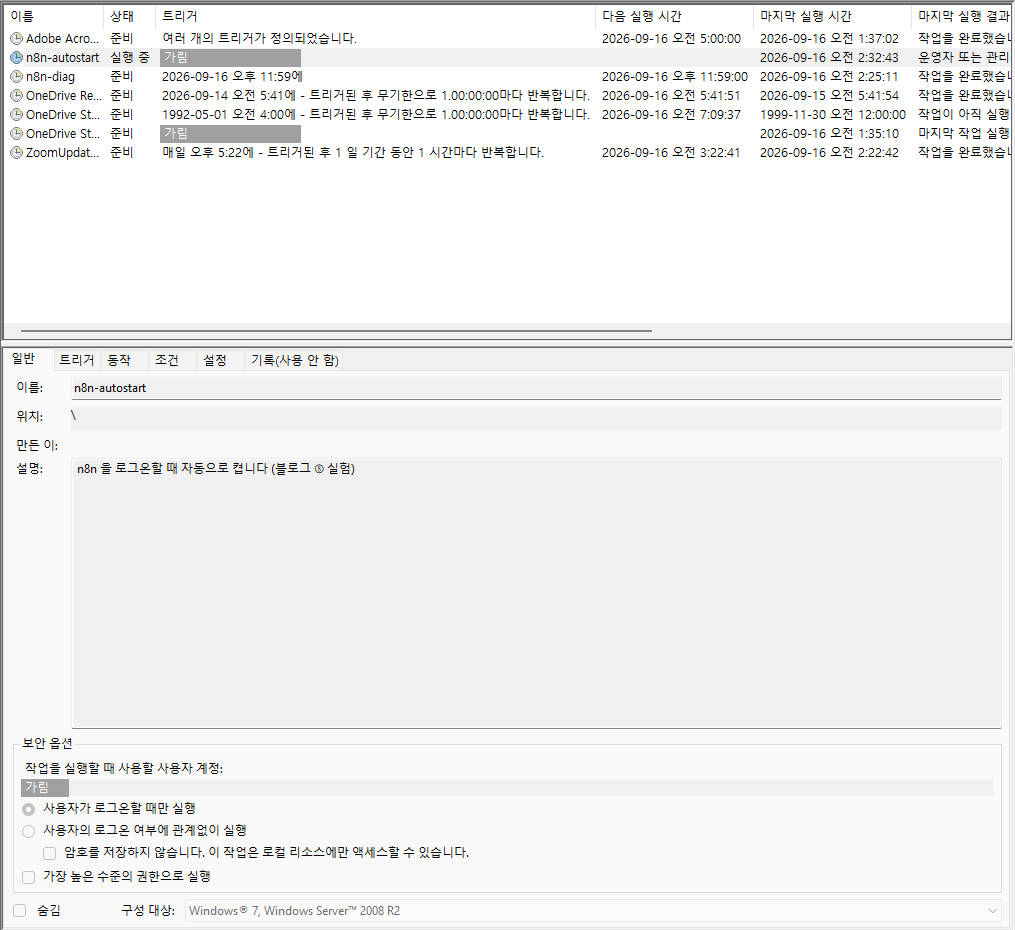This screenshot has width=1015, height=930.
Task: Open the 구성 대상 dropdown
Action: pyautogui.click(x=593, y=911)
